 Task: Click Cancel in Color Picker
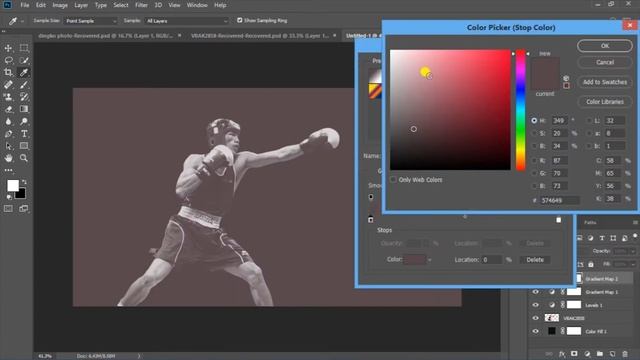pyautogui.click(x=605, y=62)
